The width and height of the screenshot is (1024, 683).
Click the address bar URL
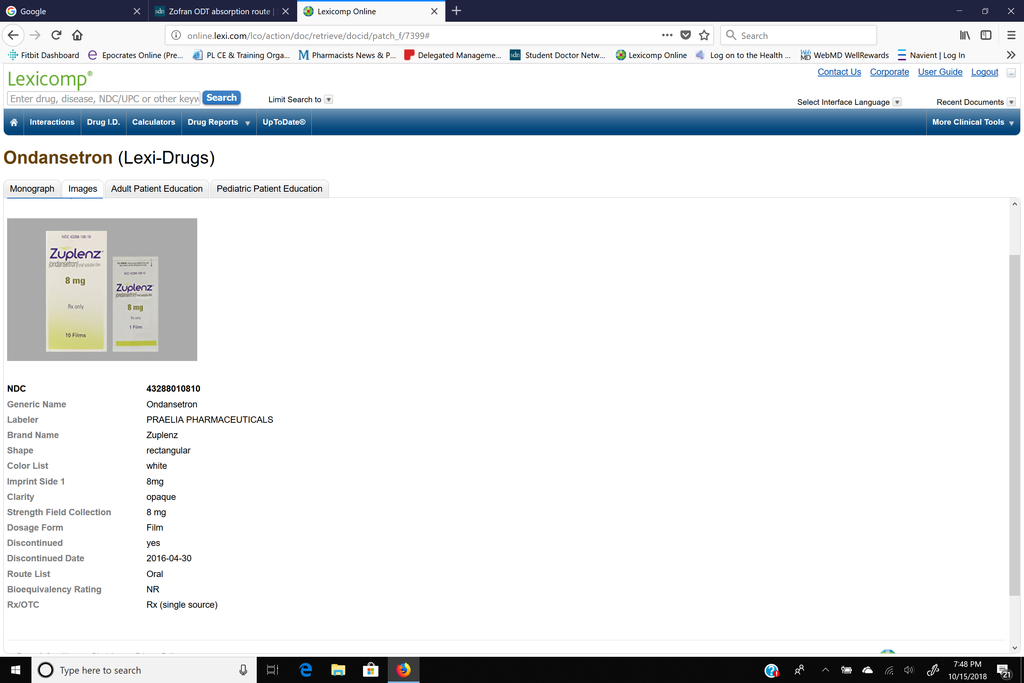click(x=308, y=35)
